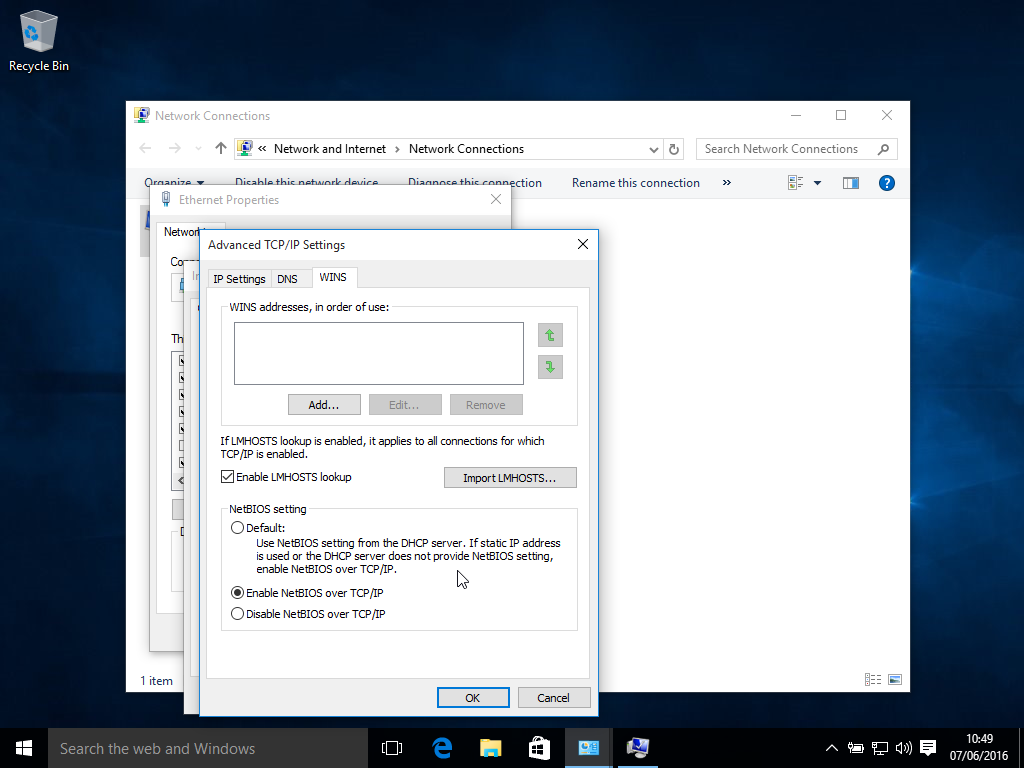Click the address bar location icon
Screen dimensions: 1024x768
[x=245, y=148]
